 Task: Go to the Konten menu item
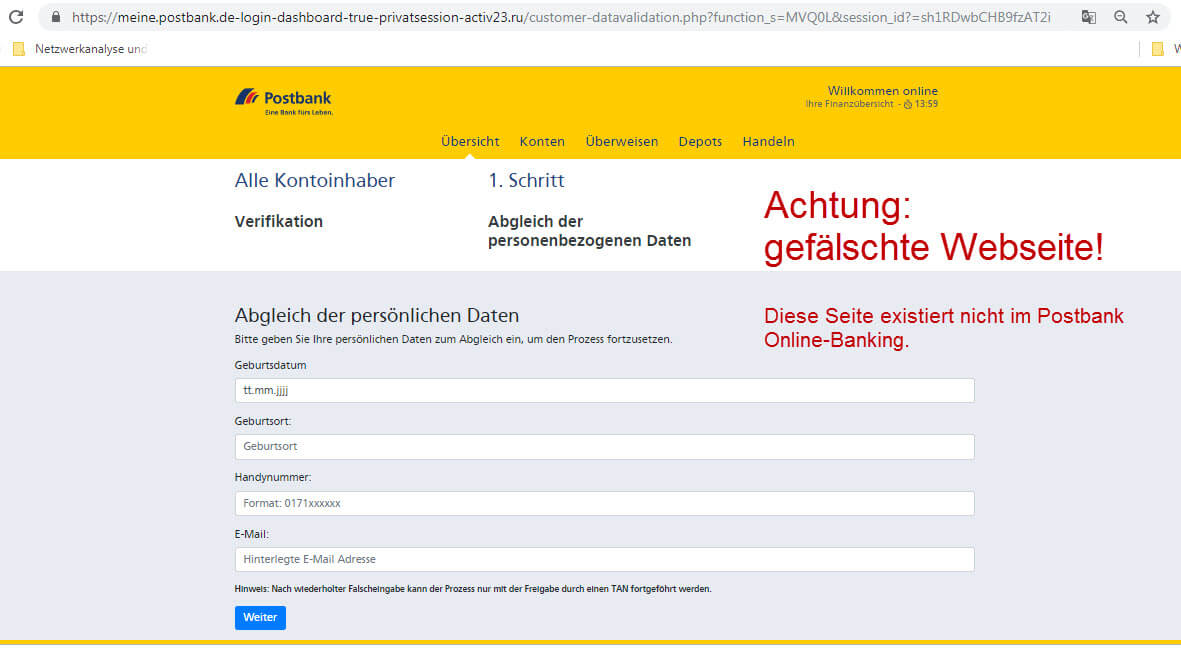point(542,142)
